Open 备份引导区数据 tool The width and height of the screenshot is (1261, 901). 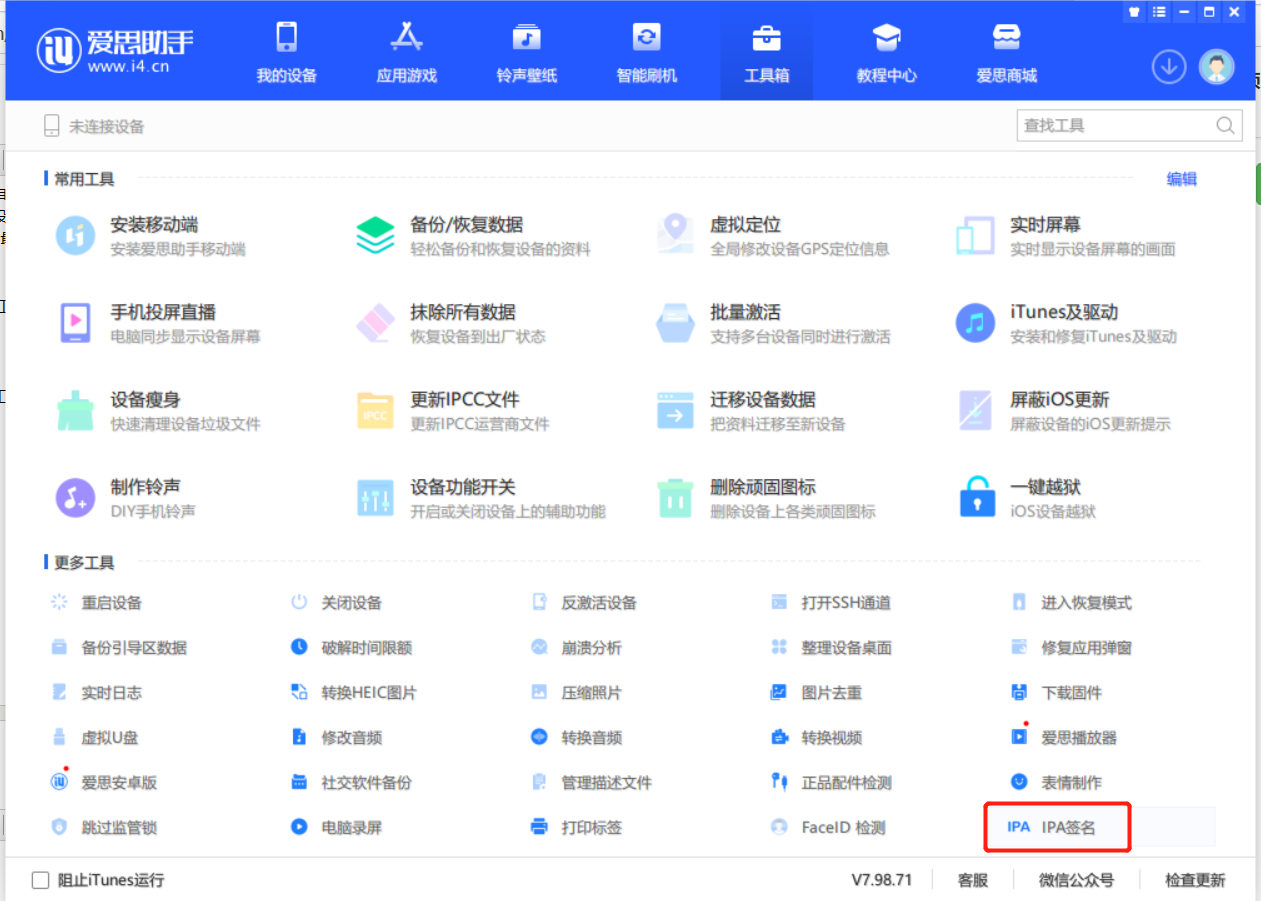[x=119, y=648]
